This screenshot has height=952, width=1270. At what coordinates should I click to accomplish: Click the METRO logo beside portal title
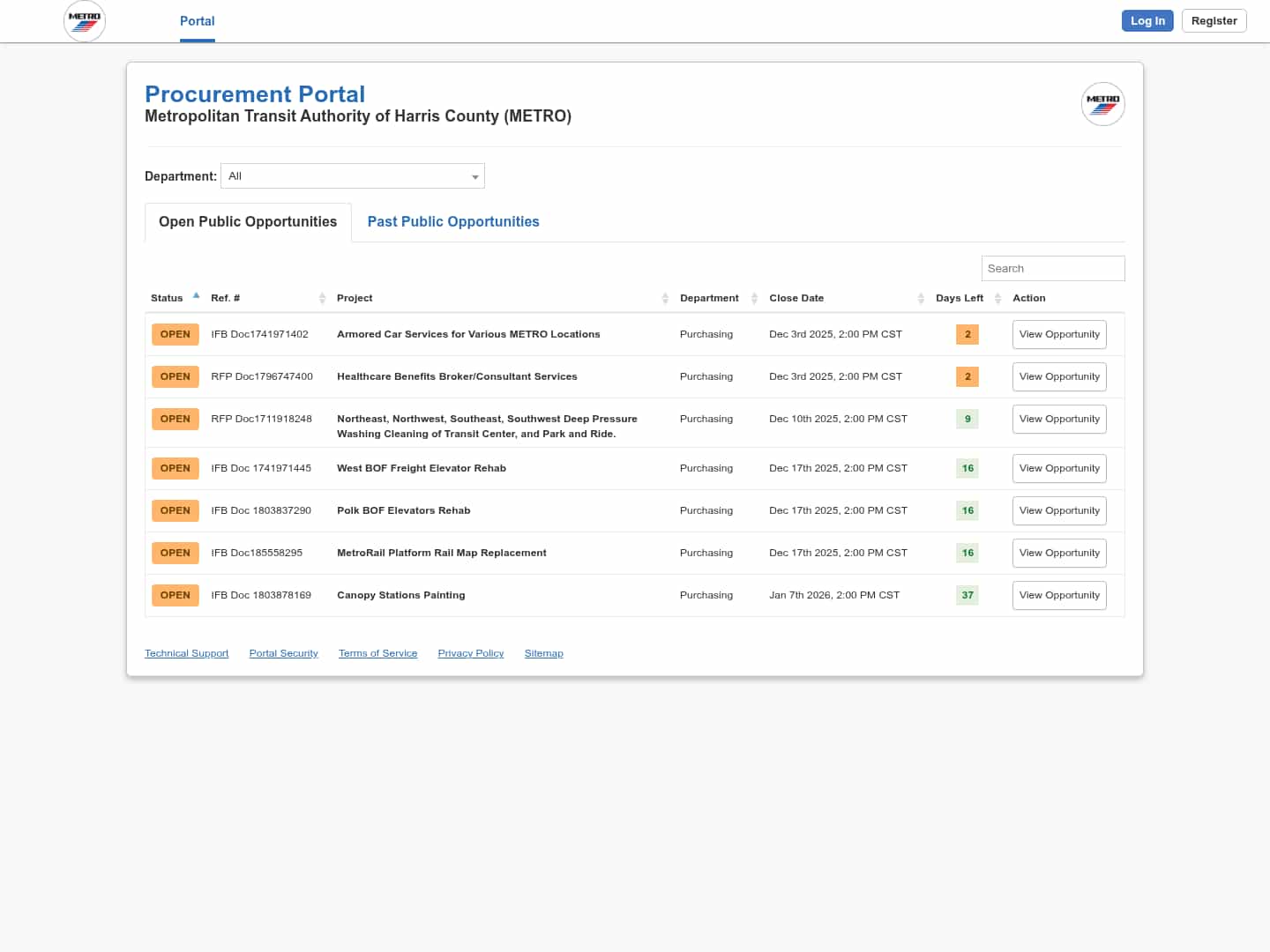click(1102, 104)
